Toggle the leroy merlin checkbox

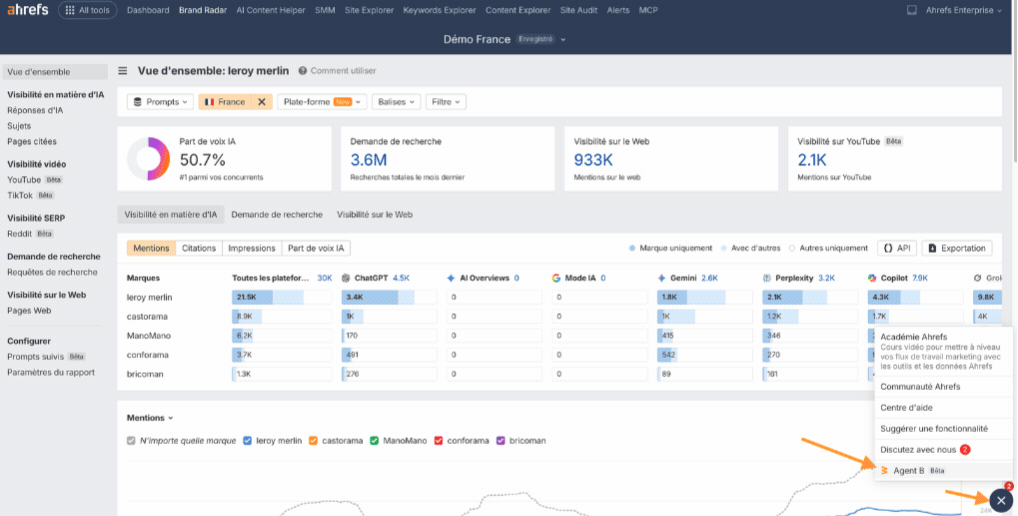pos(247,441)
